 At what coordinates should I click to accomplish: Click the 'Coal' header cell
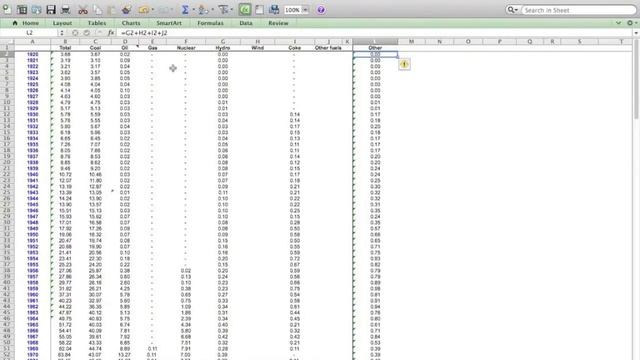point(95,48)
